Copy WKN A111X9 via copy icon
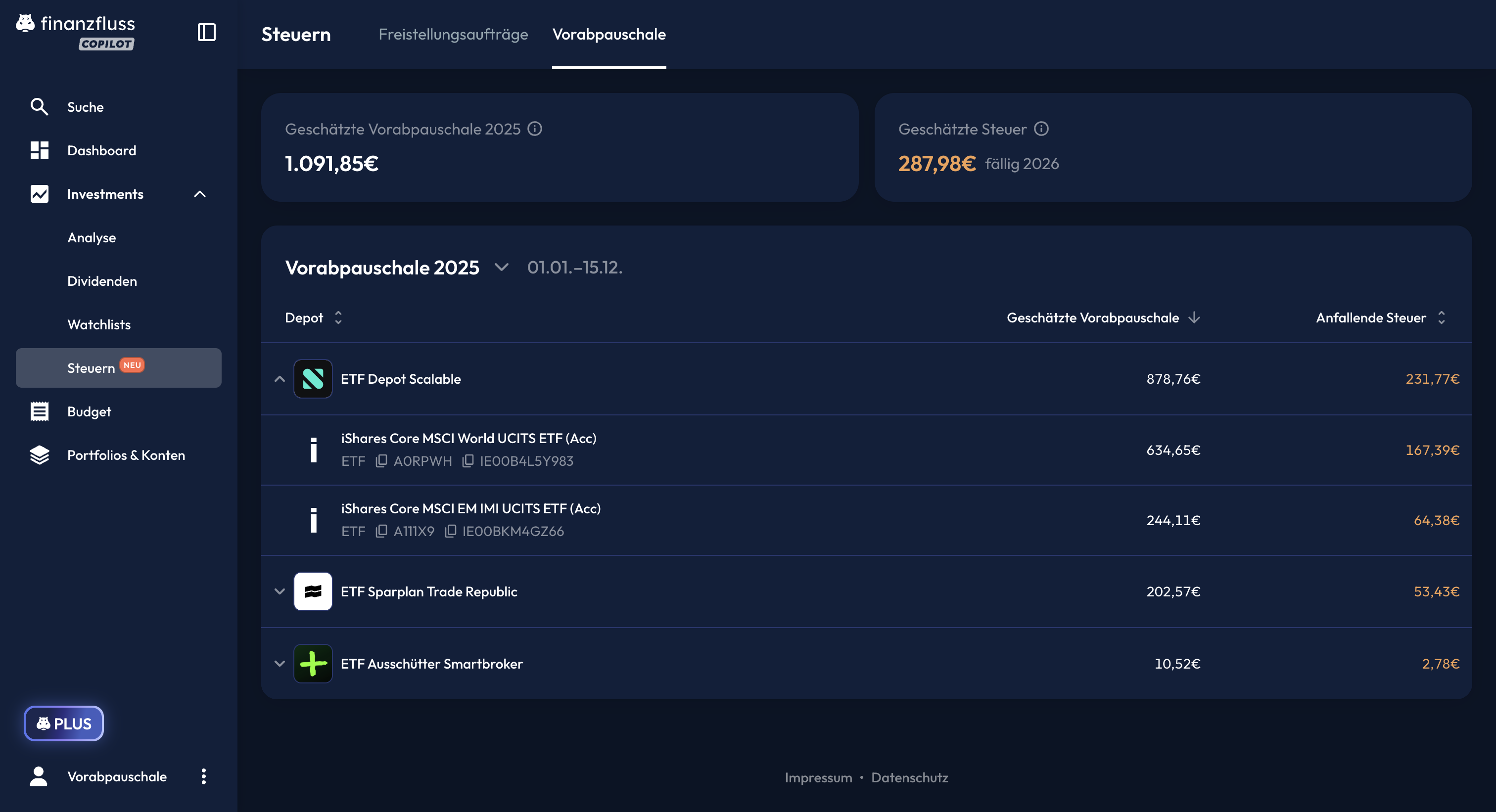Image resolution: width=1496 pixels, height=812 pixels. pyautogui.click(x=381, y=531)
